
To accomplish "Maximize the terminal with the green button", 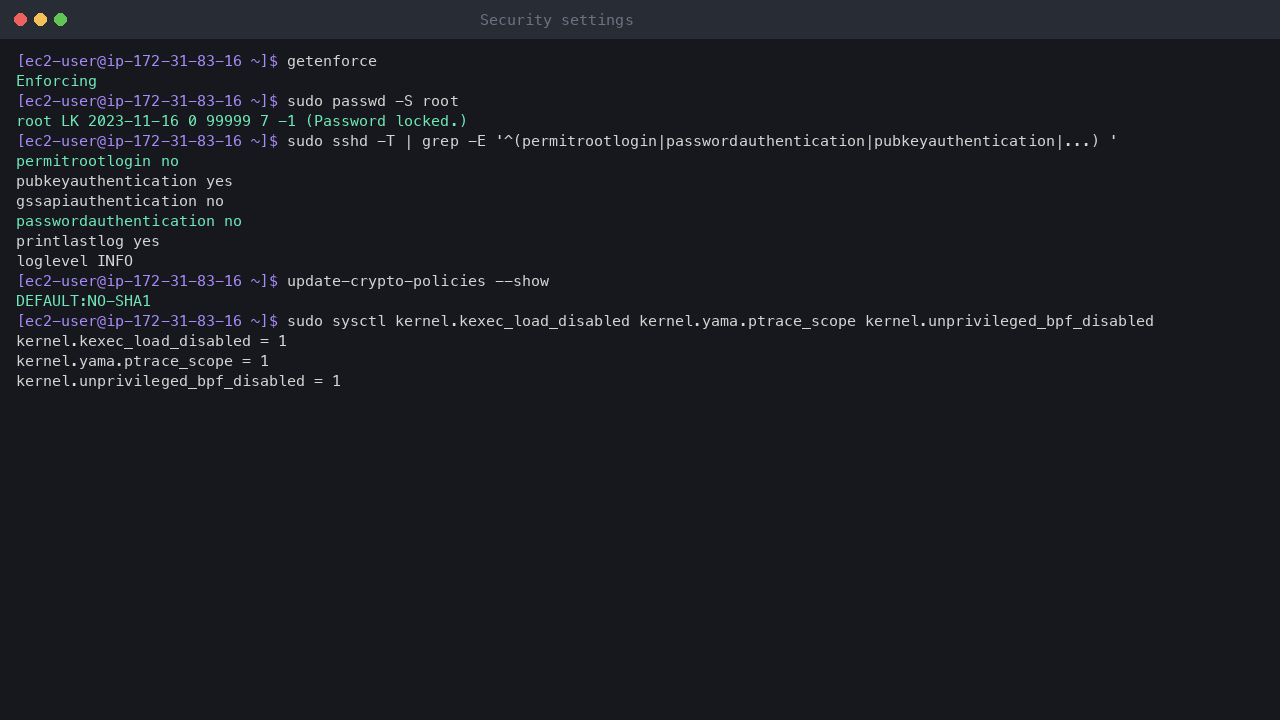I will tap(60, 20).
